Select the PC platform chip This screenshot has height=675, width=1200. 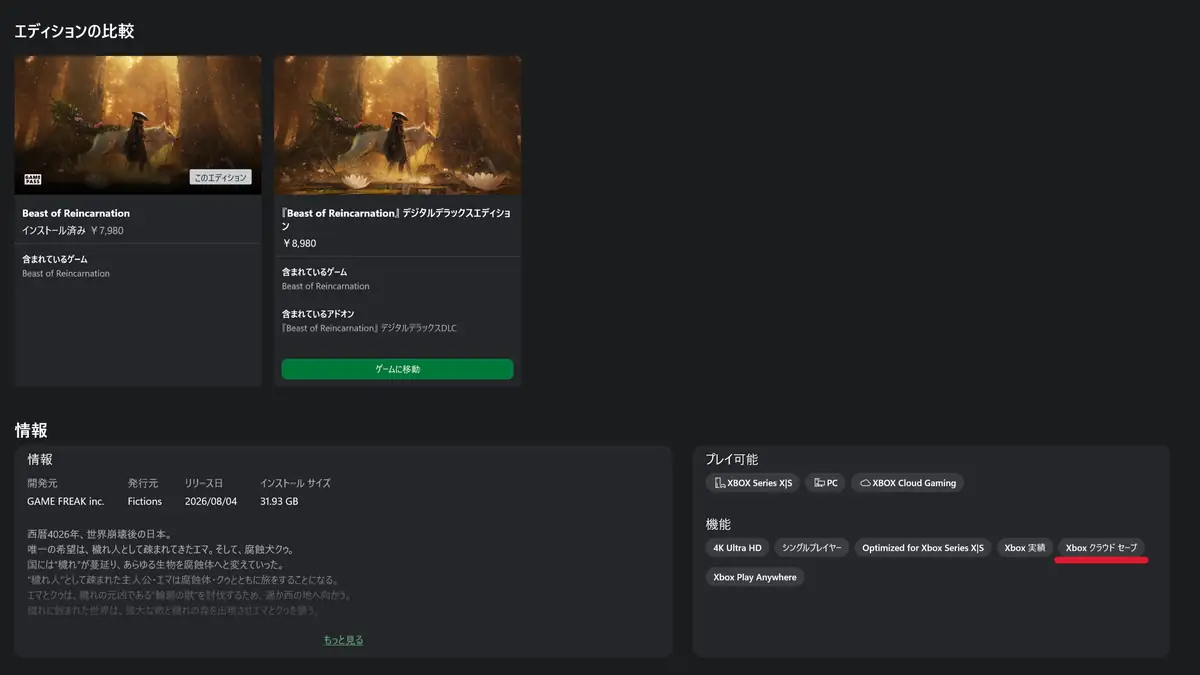[x=825, y=483]
